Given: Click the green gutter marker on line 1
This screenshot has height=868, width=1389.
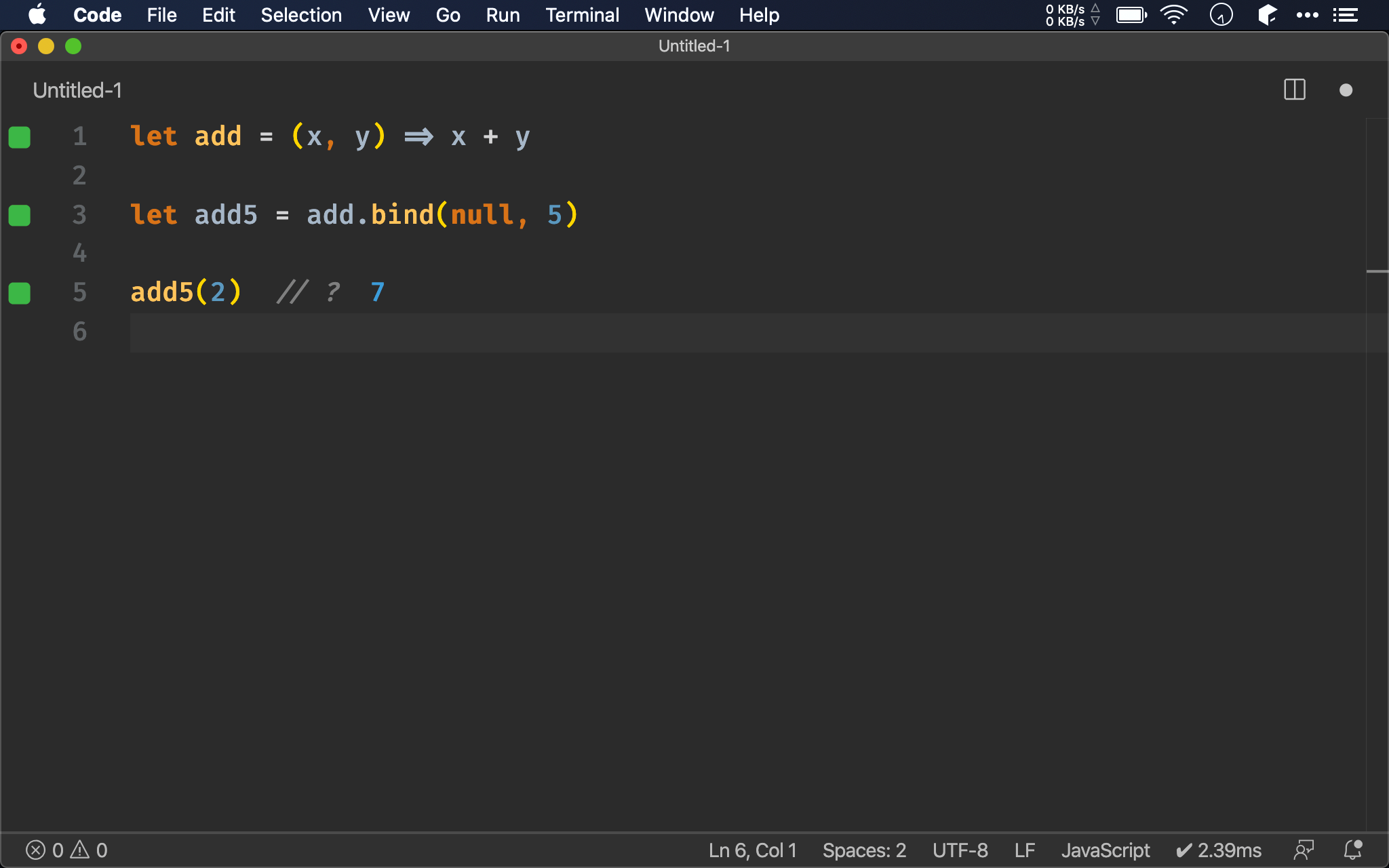Looking at the screenshot, I should (x=20, y=137).
